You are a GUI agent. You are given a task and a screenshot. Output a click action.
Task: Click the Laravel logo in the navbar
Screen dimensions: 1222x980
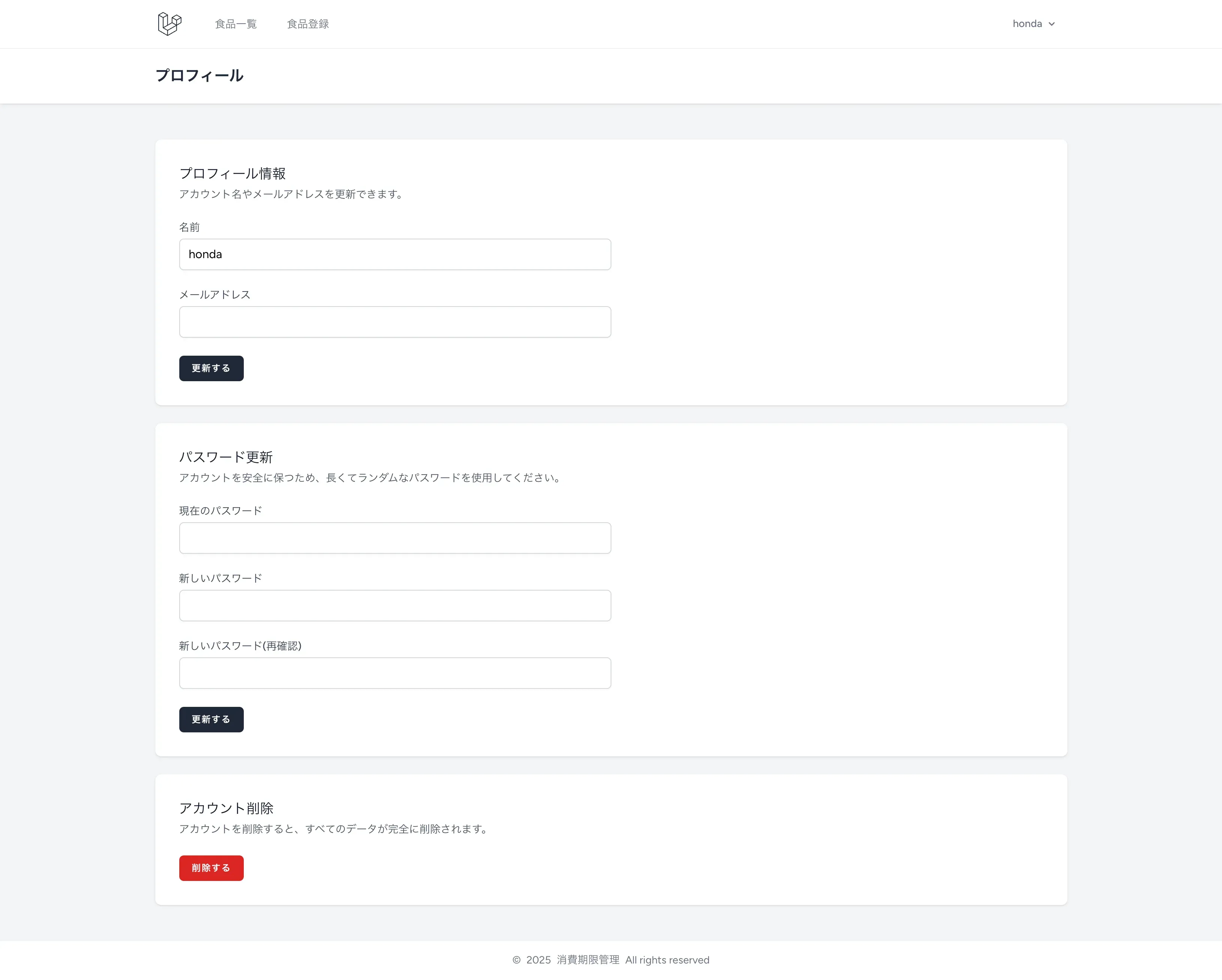[170, 24]
